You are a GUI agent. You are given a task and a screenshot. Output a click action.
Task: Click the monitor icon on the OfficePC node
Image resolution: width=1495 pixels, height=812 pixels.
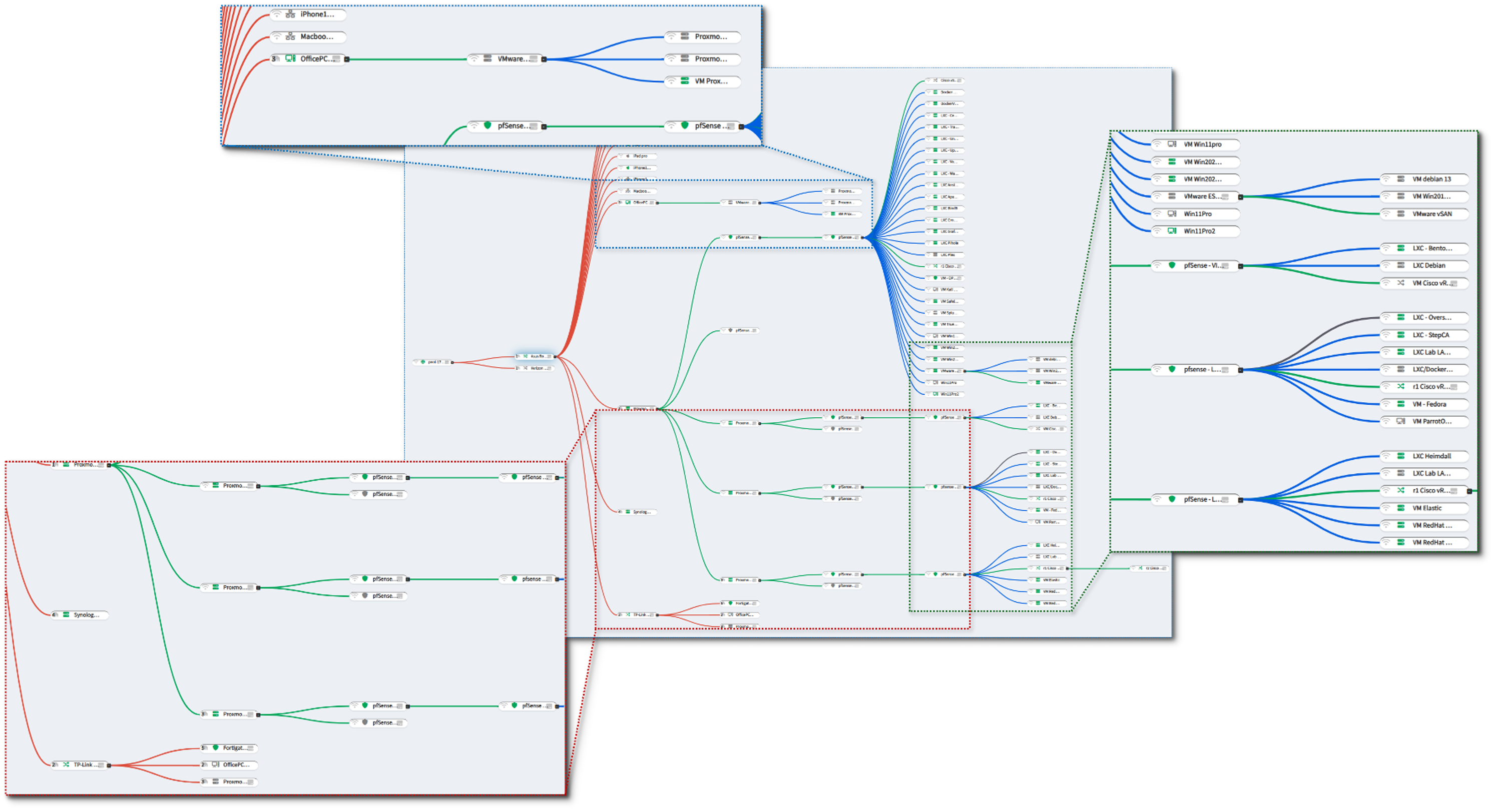[290, 59]
